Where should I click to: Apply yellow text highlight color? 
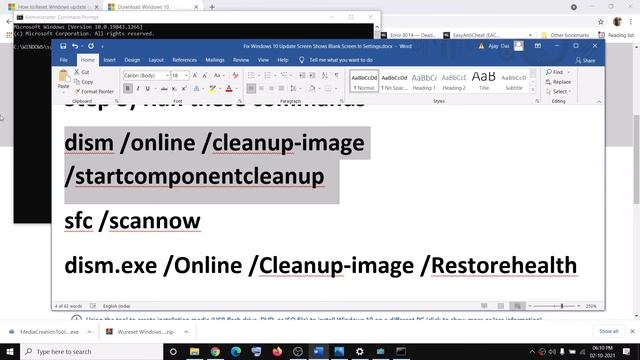coord(213,89)
